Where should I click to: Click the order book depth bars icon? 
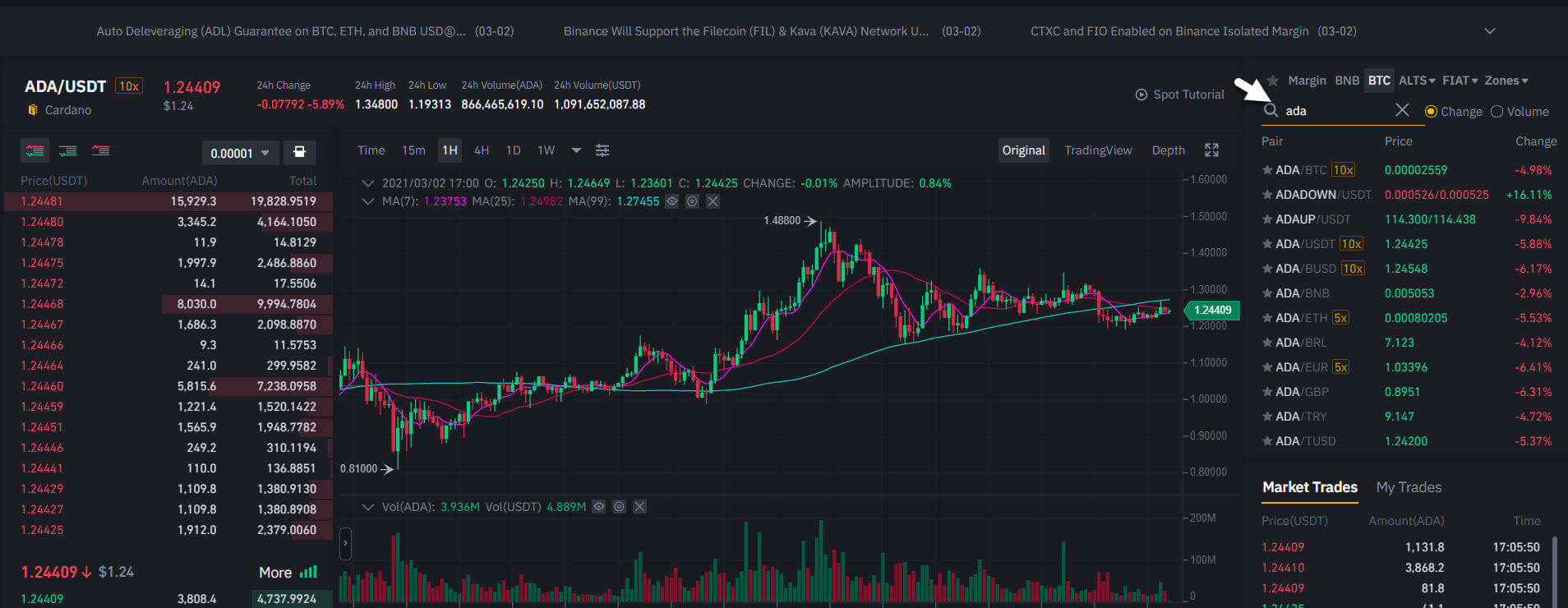[308, 572]
